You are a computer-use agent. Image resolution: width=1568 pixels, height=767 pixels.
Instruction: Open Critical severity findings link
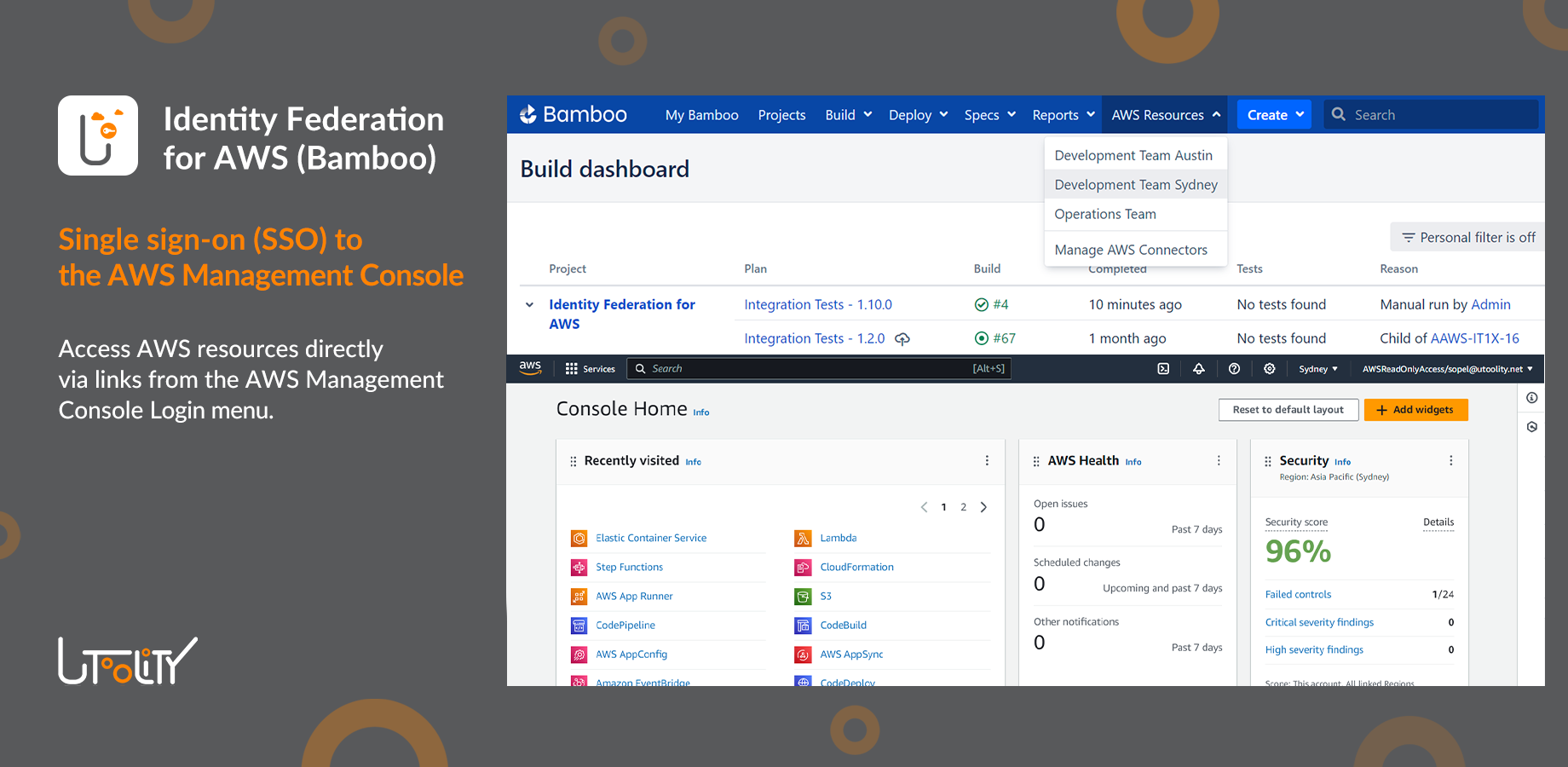[x=1319, y=623]
